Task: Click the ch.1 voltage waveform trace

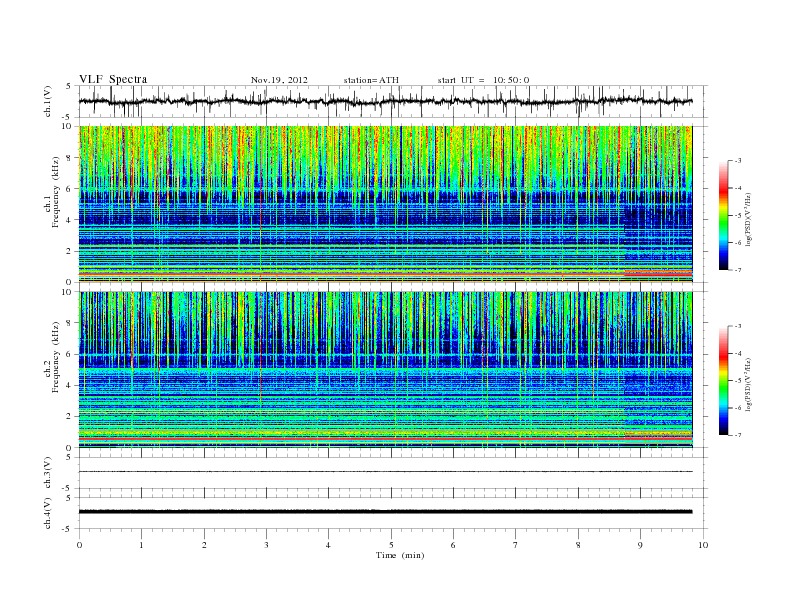Action: click(385, 101)
